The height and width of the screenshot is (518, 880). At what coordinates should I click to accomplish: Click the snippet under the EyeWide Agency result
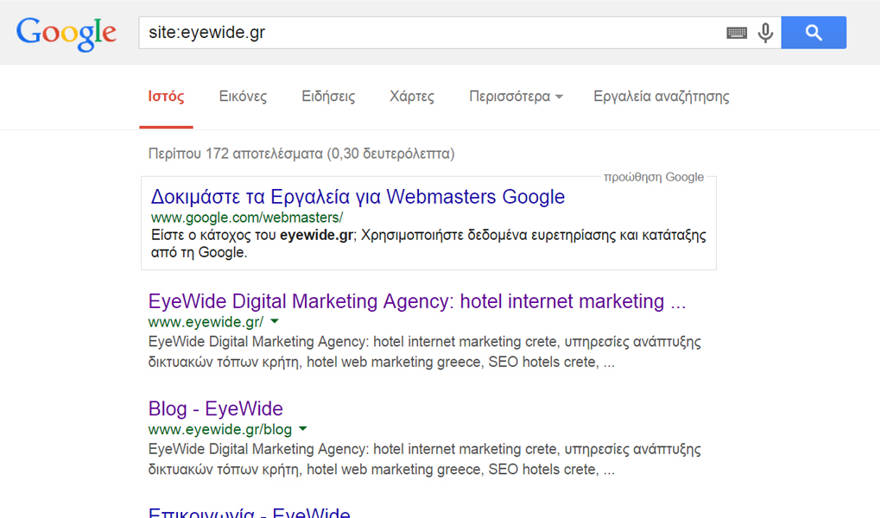click(x=425, y=352)
